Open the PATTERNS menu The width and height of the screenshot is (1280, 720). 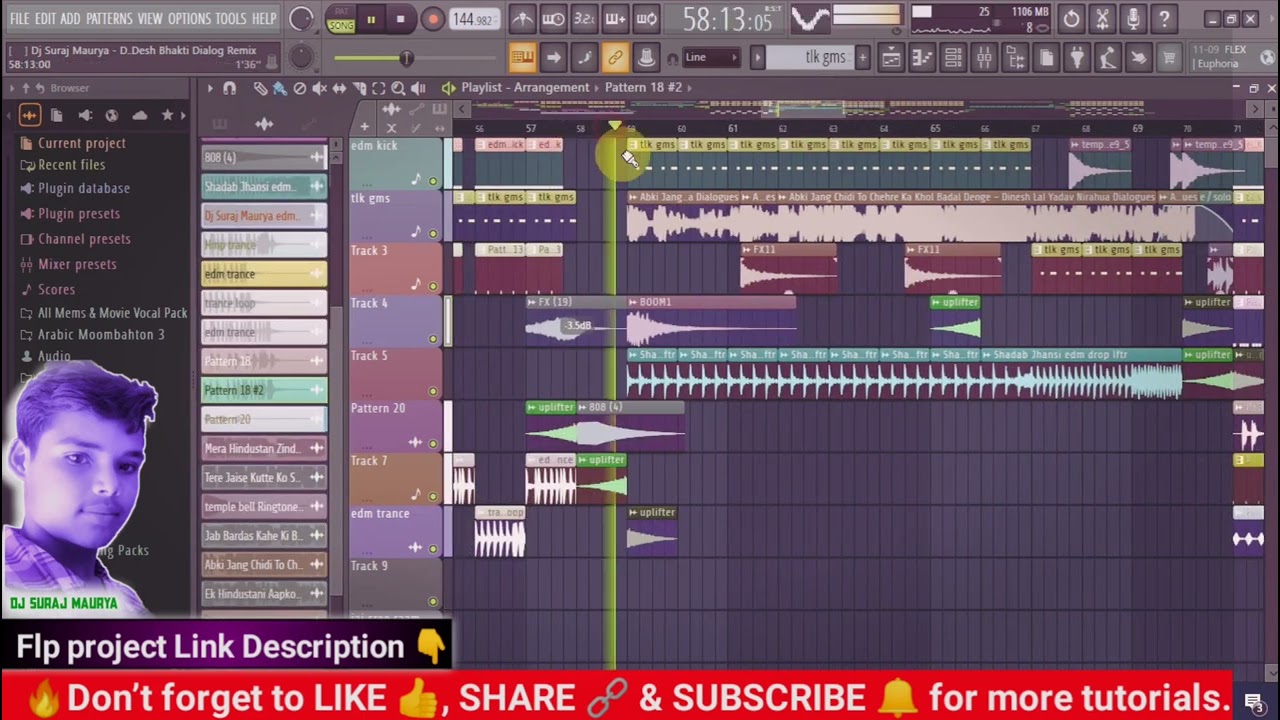point(109,19)
